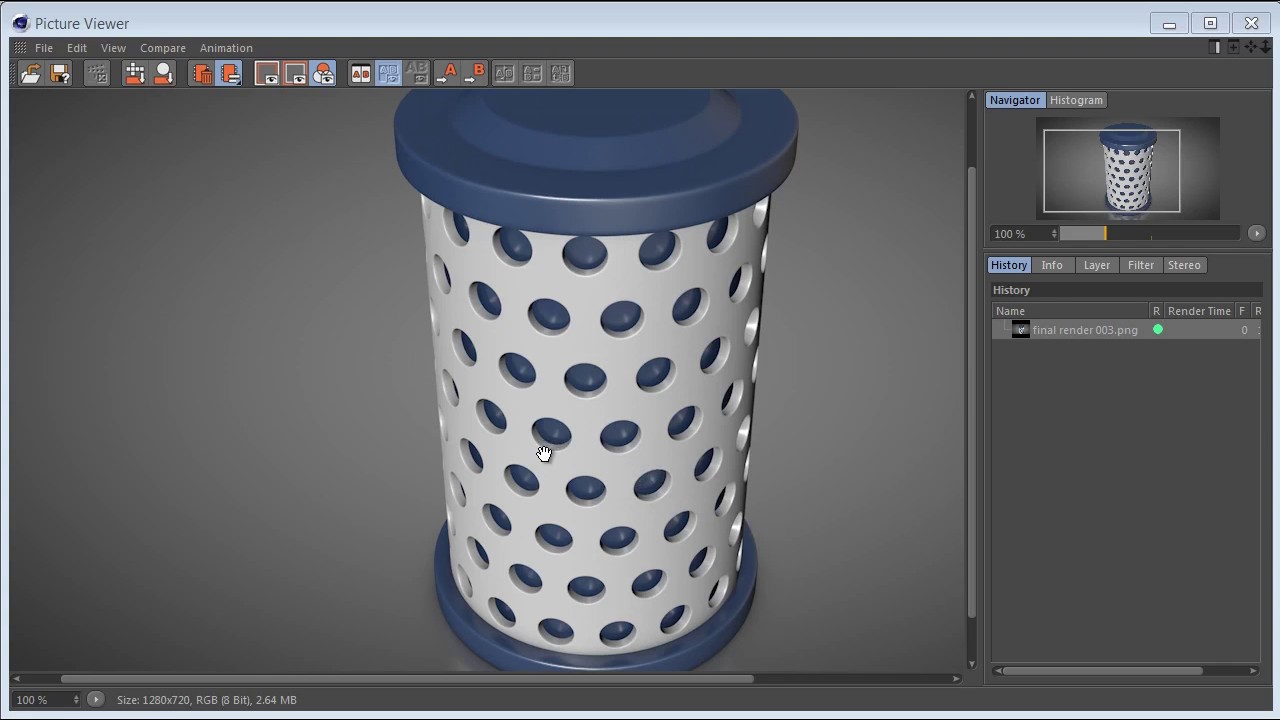Set current image as A
1280x720 pixels.
click(447, 73)
